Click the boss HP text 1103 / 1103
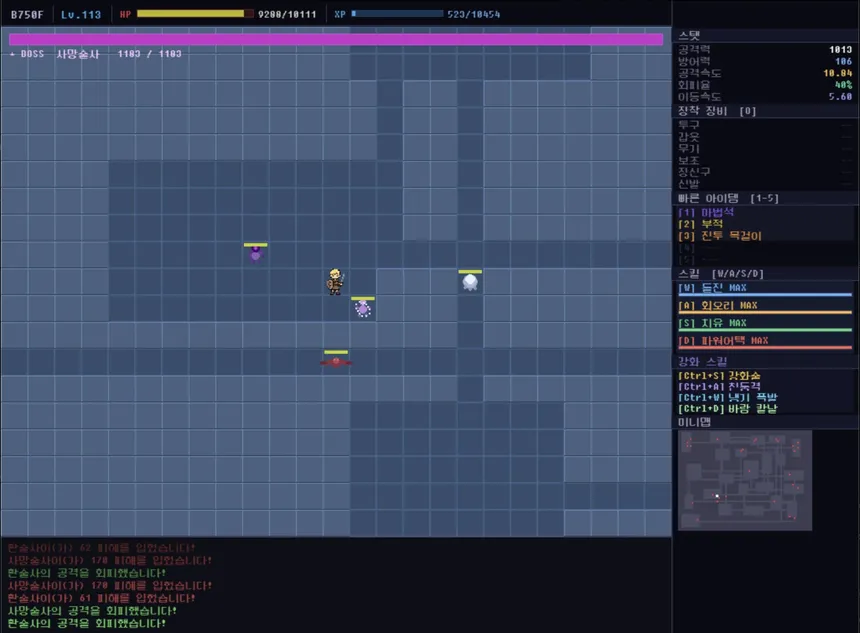Screen dimensions: 860x633 click(x=149, y=54)
